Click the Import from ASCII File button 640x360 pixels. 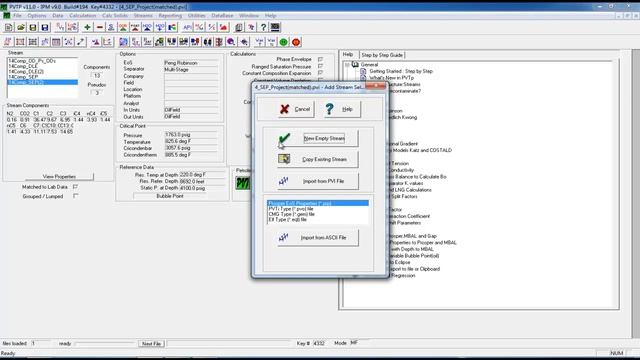318,238
